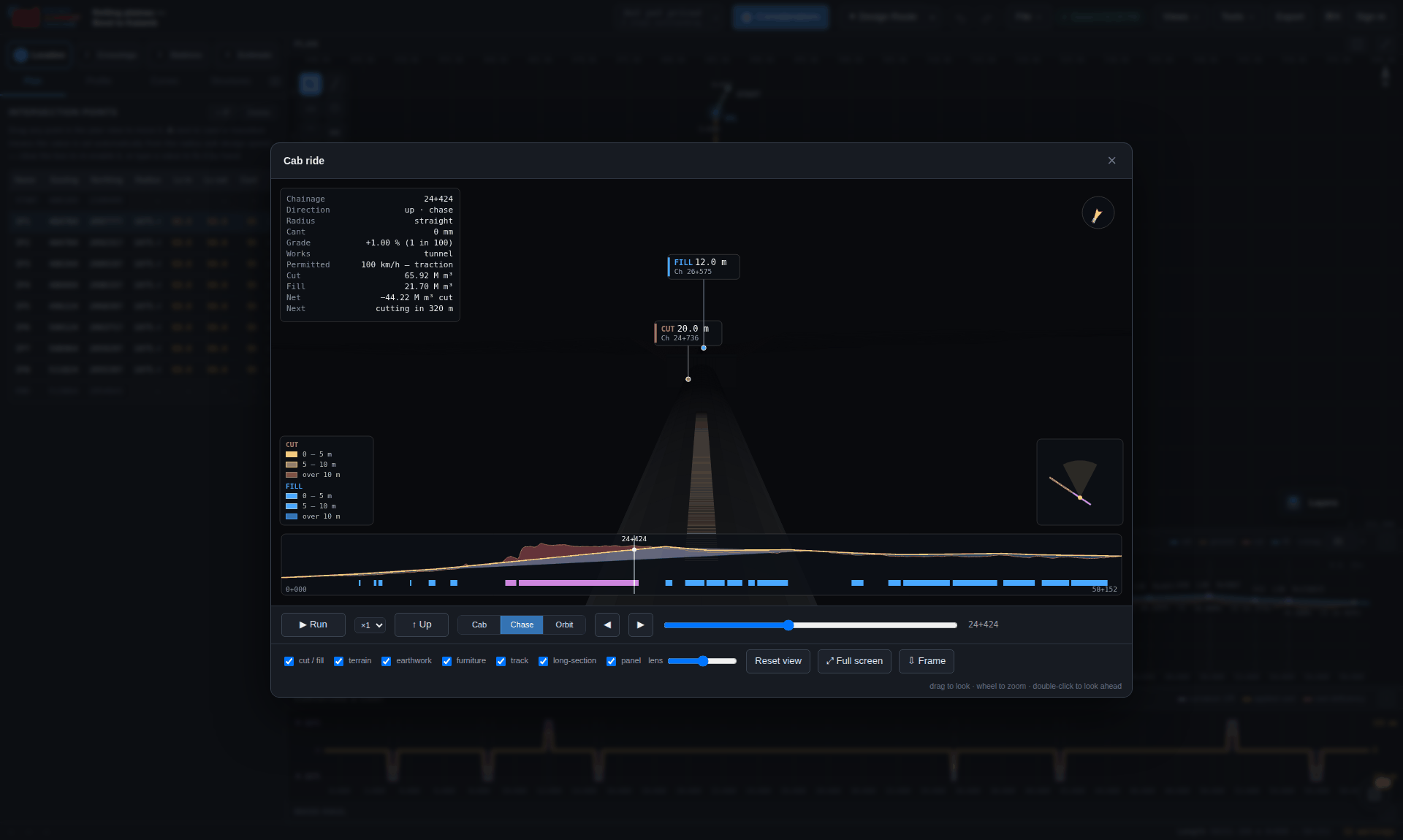This screenshot has width=1403, height=840.
Task: Click the chainage position slider
Action: click(x=810, y=625)
